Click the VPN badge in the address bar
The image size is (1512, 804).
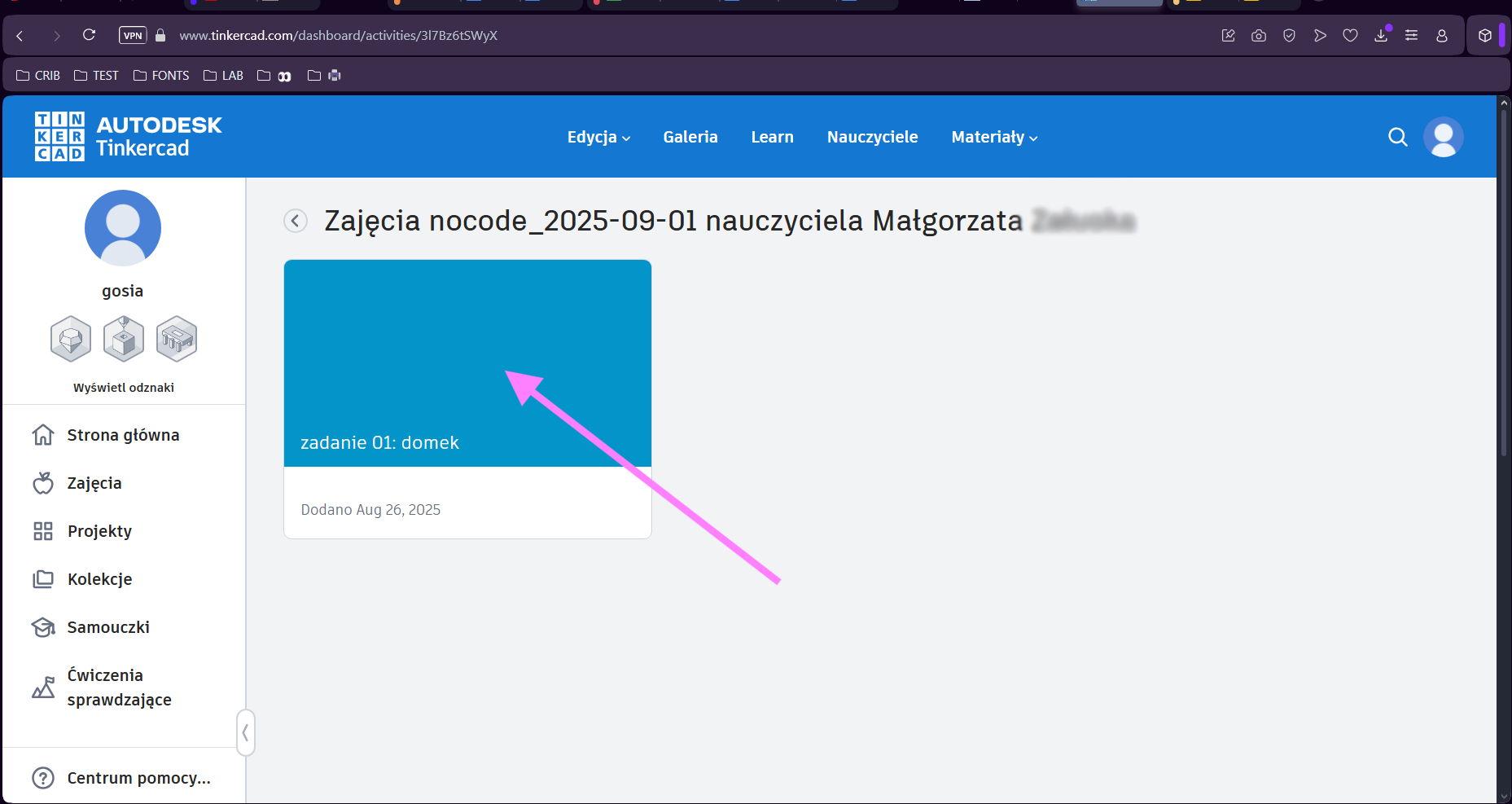(x=132, y=35)
